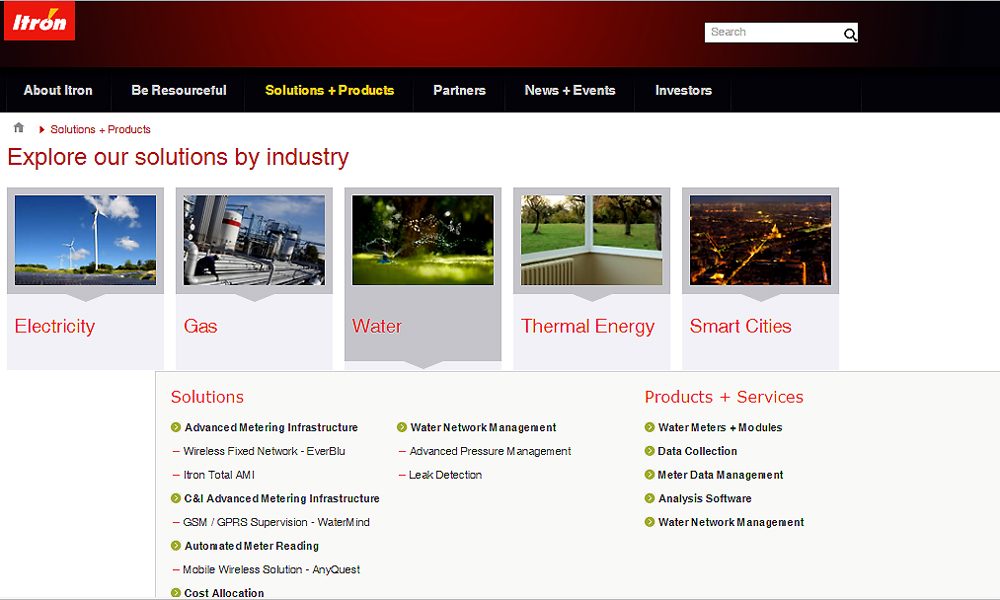Click green bullet beside Analysis Software
This screenshot has width=1000, height=600.
650,498
